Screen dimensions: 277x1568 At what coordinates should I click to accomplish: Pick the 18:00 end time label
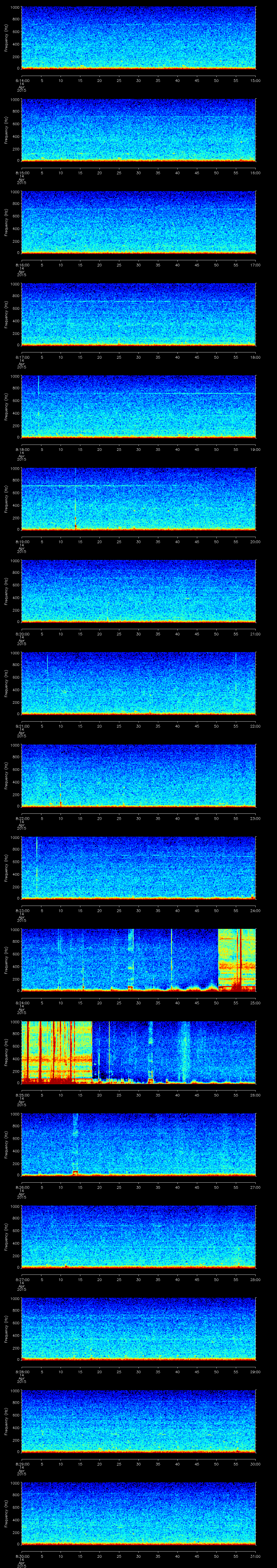pyautogui.click(x=256, y=357)
